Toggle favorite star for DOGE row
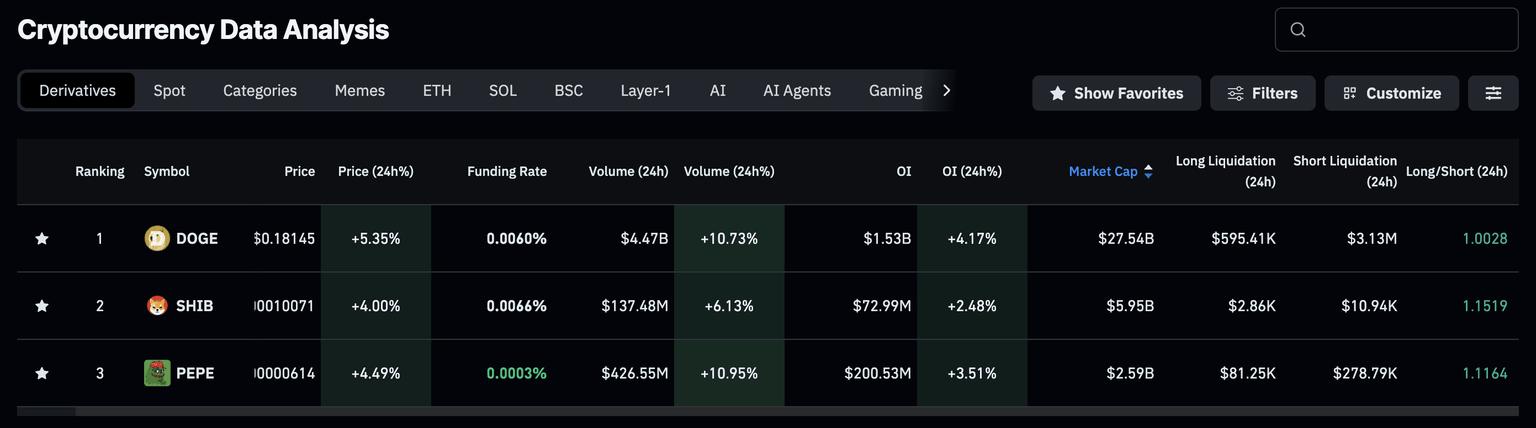Image resolution: width=1536 pixels, height=428 pixels. pyautogui.click(x=42, y=239)
